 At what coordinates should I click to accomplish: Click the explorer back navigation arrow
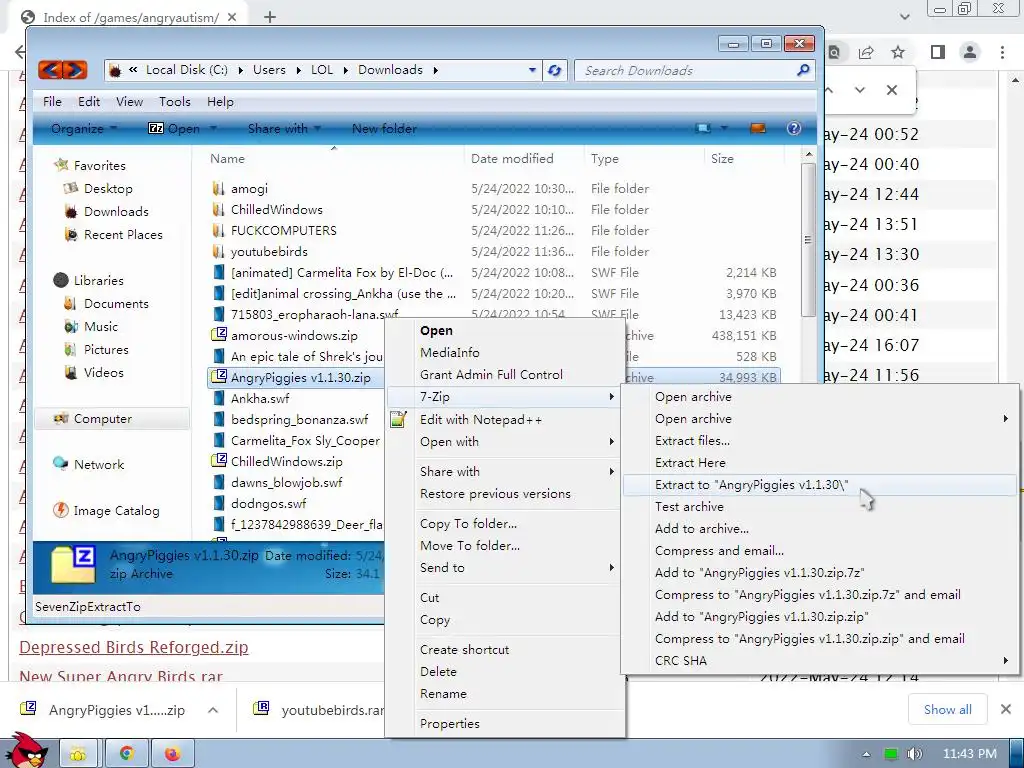click(50, 69)
